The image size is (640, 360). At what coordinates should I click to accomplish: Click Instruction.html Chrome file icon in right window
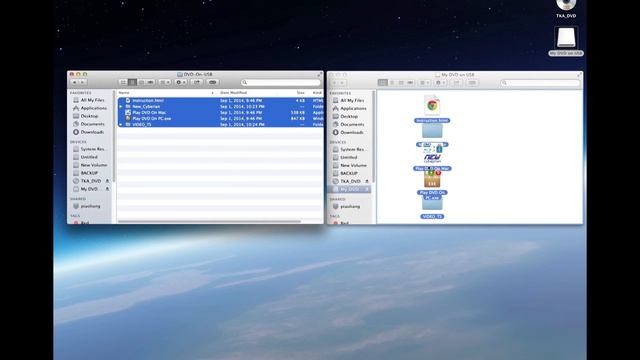(x=432, y=106)
